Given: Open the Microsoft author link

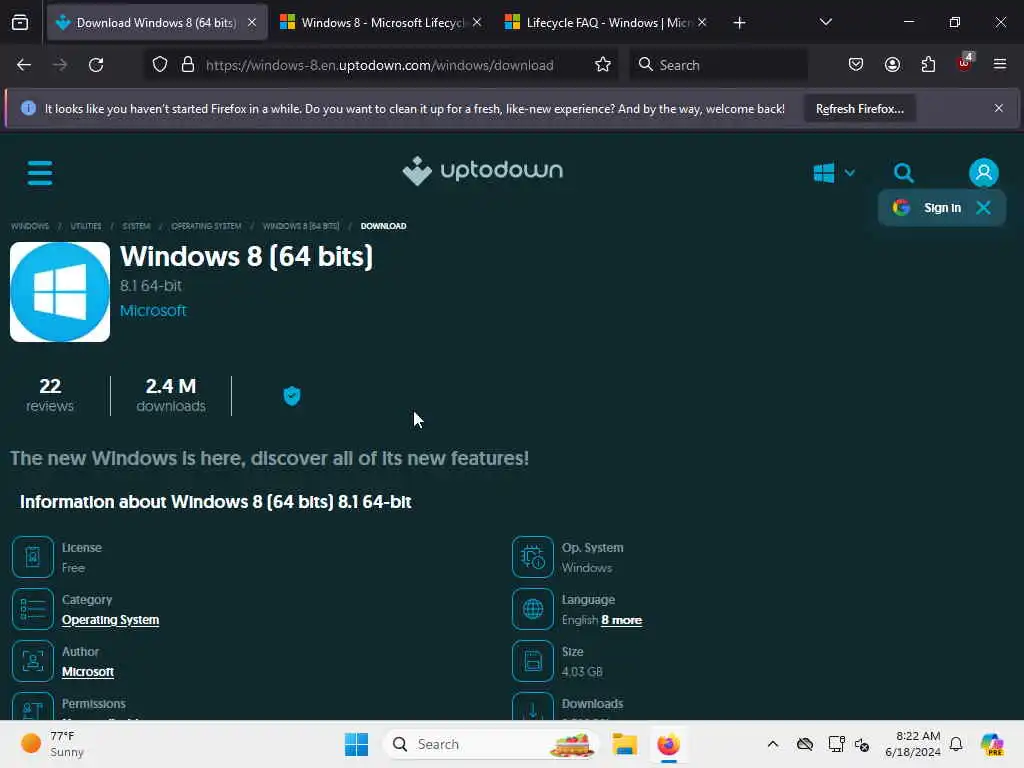Looking at the screenshot, I should click(x=88, y=672).
